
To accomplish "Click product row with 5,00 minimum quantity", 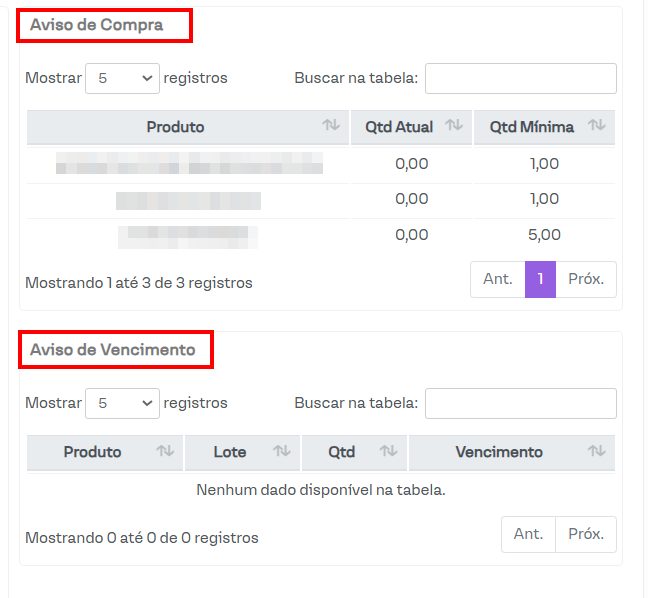I will click(x=188, y=236).
